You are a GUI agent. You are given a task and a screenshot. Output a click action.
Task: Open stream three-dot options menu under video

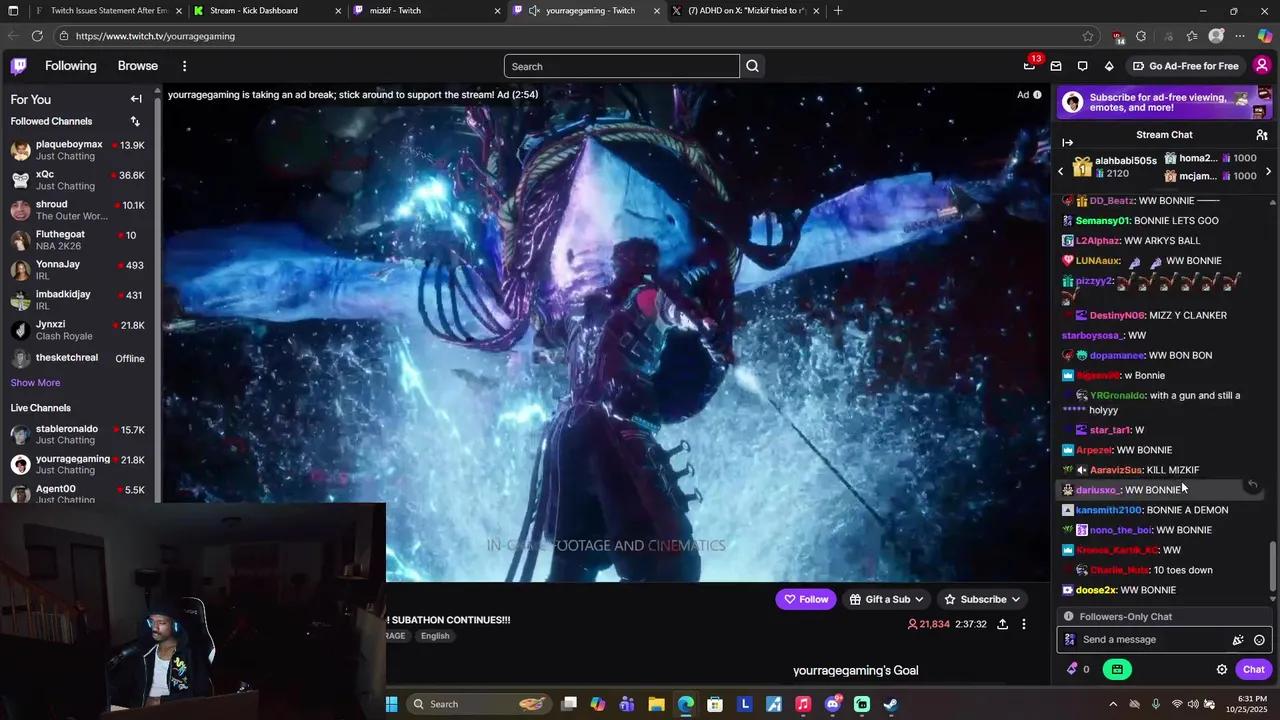pos(1023,624)
